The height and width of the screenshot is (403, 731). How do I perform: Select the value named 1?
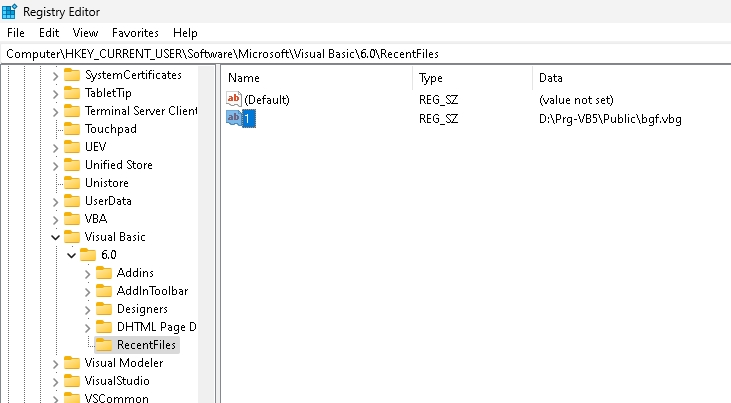248,119
